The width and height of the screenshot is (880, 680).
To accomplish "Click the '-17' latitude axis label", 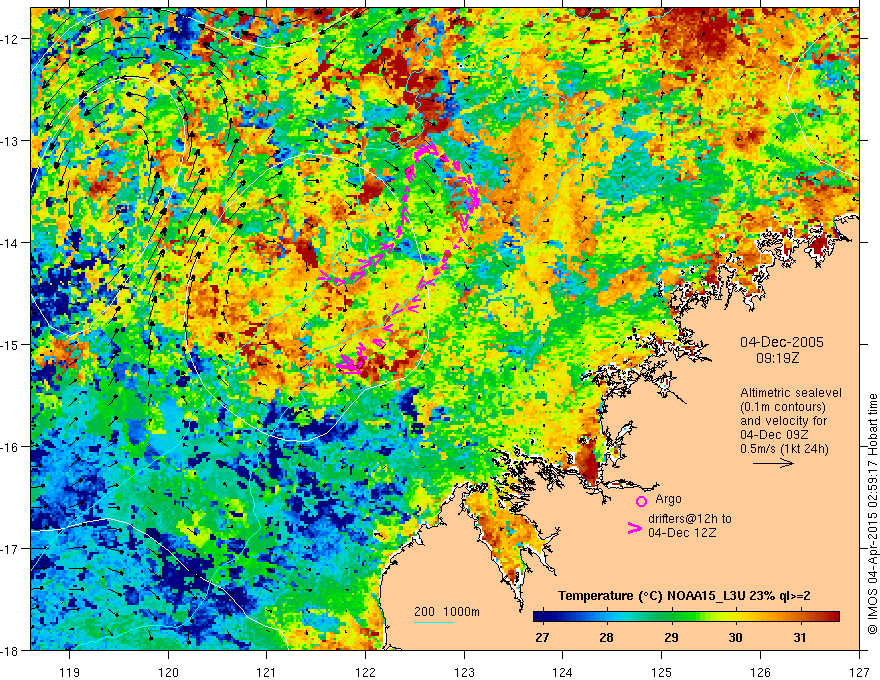I will (x=10, y=548).
